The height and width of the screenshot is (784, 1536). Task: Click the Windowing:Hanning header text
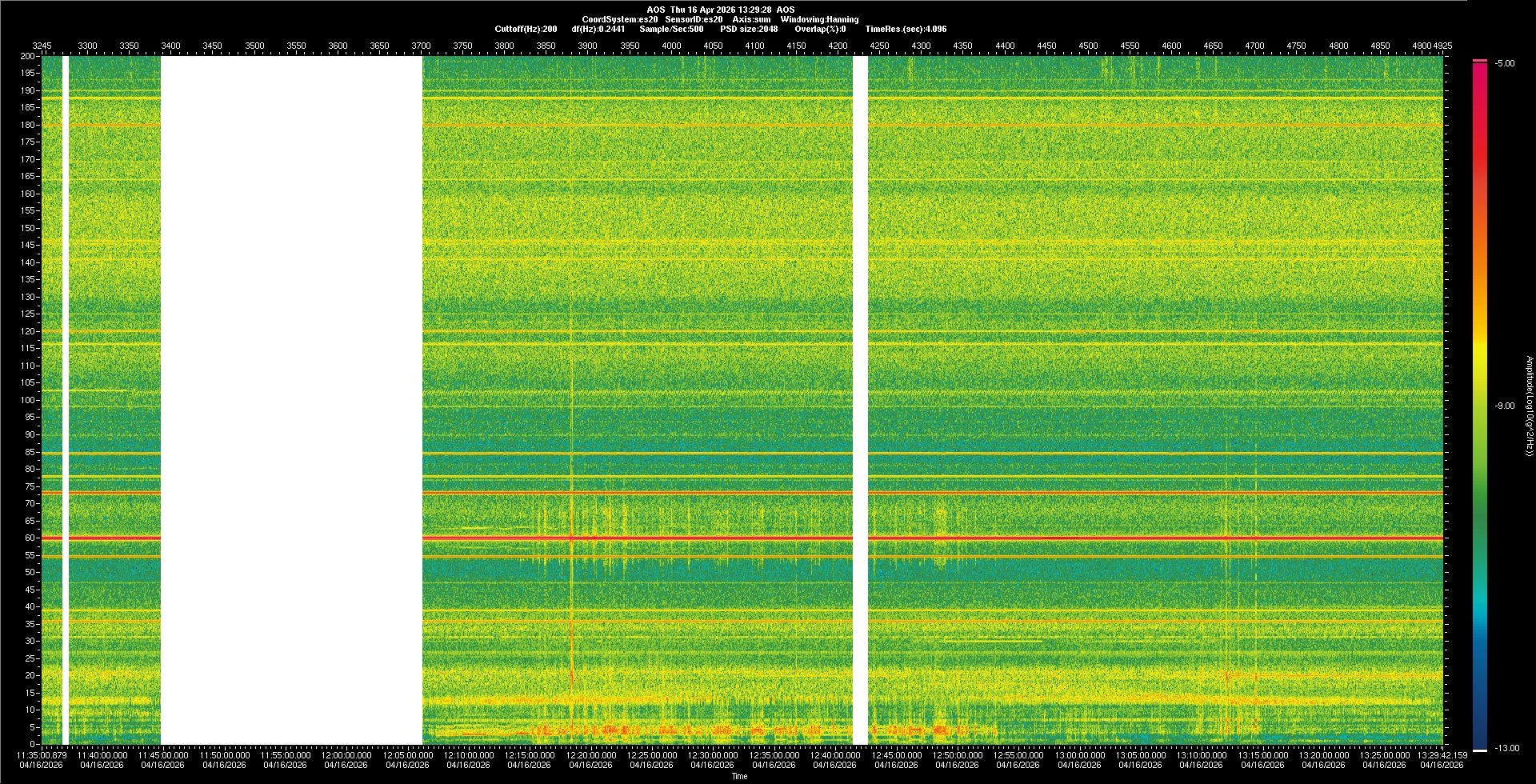pyautogui.click(x=819, y=19)
